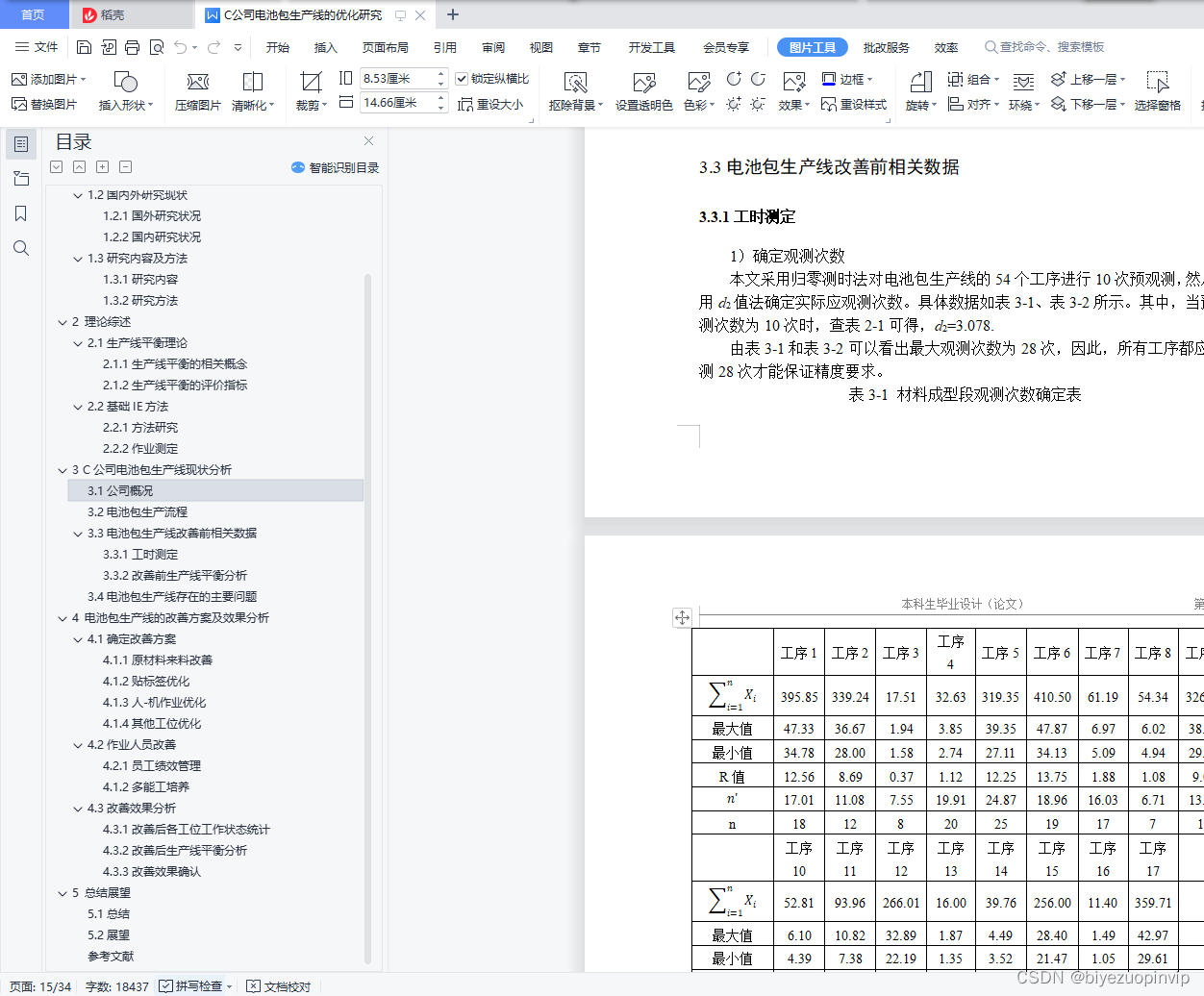
Task: Click collapse-all minus icon in outline header
Action: 125,166
